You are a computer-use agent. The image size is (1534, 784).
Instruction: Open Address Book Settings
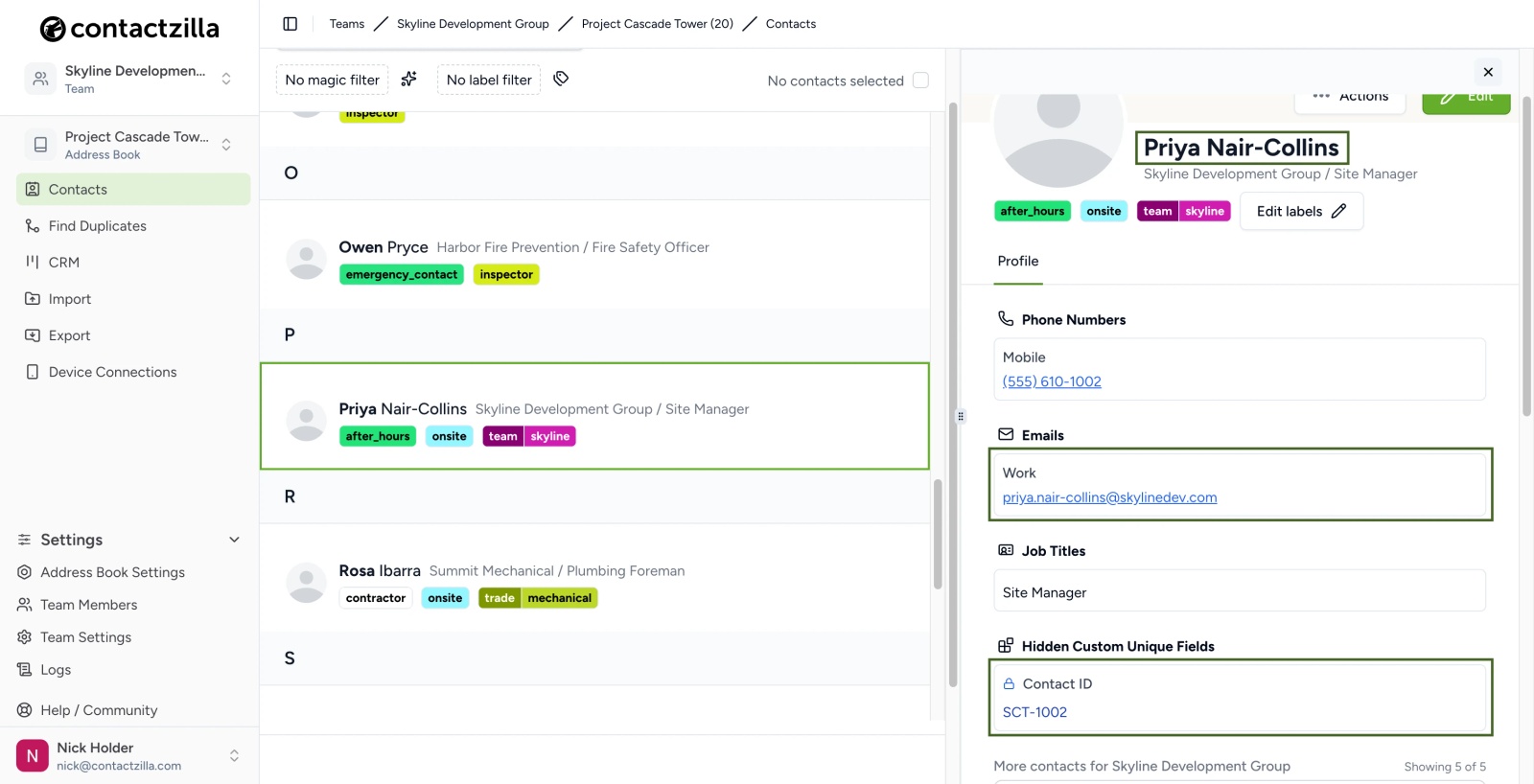(112, 572)
